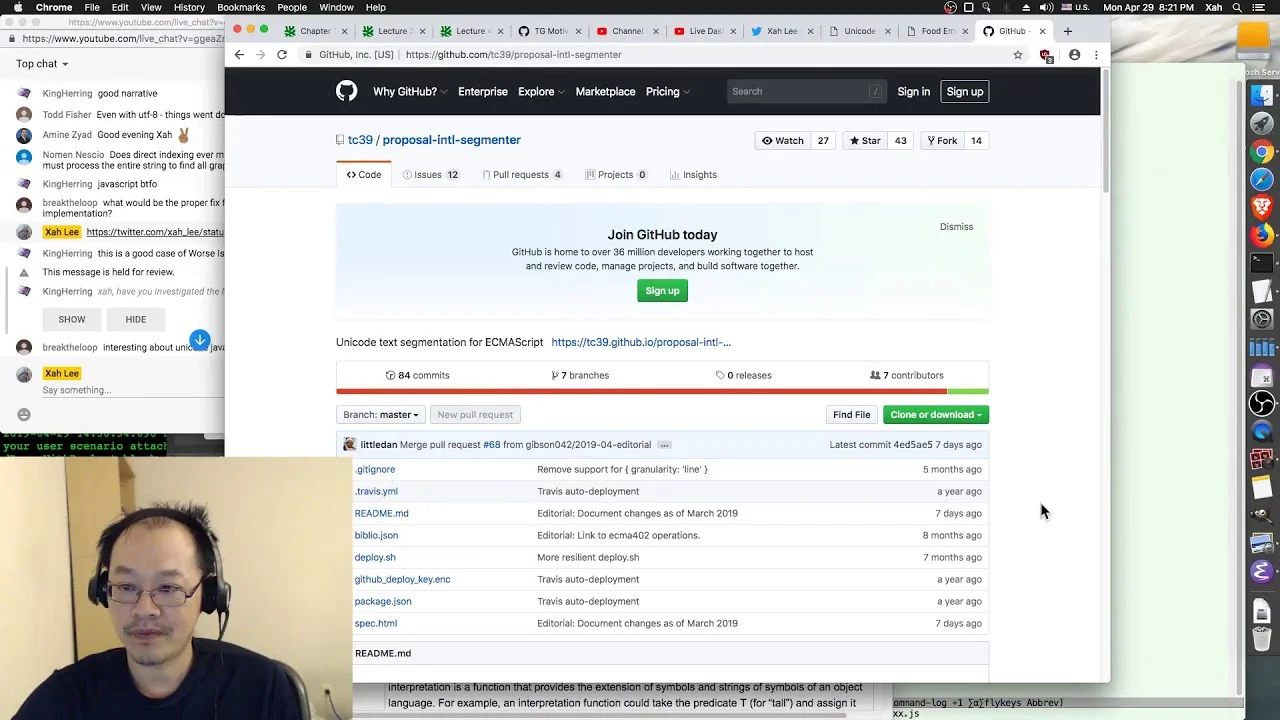Click the GitHub octocat logo
The height and width of the screenshot is (720, 1280).
point(346,91)
